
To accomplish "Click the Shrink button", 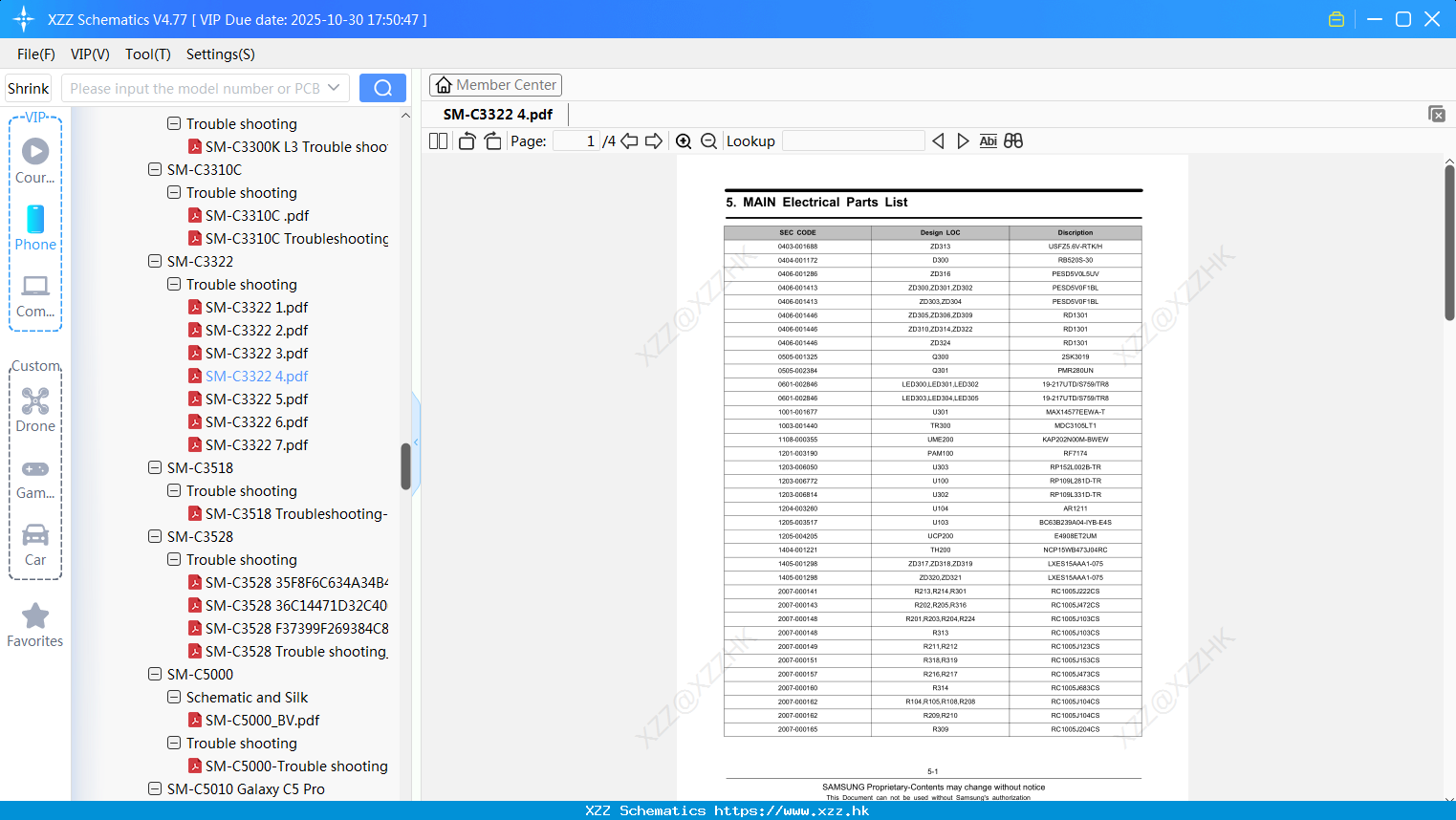I will (29, 88).
